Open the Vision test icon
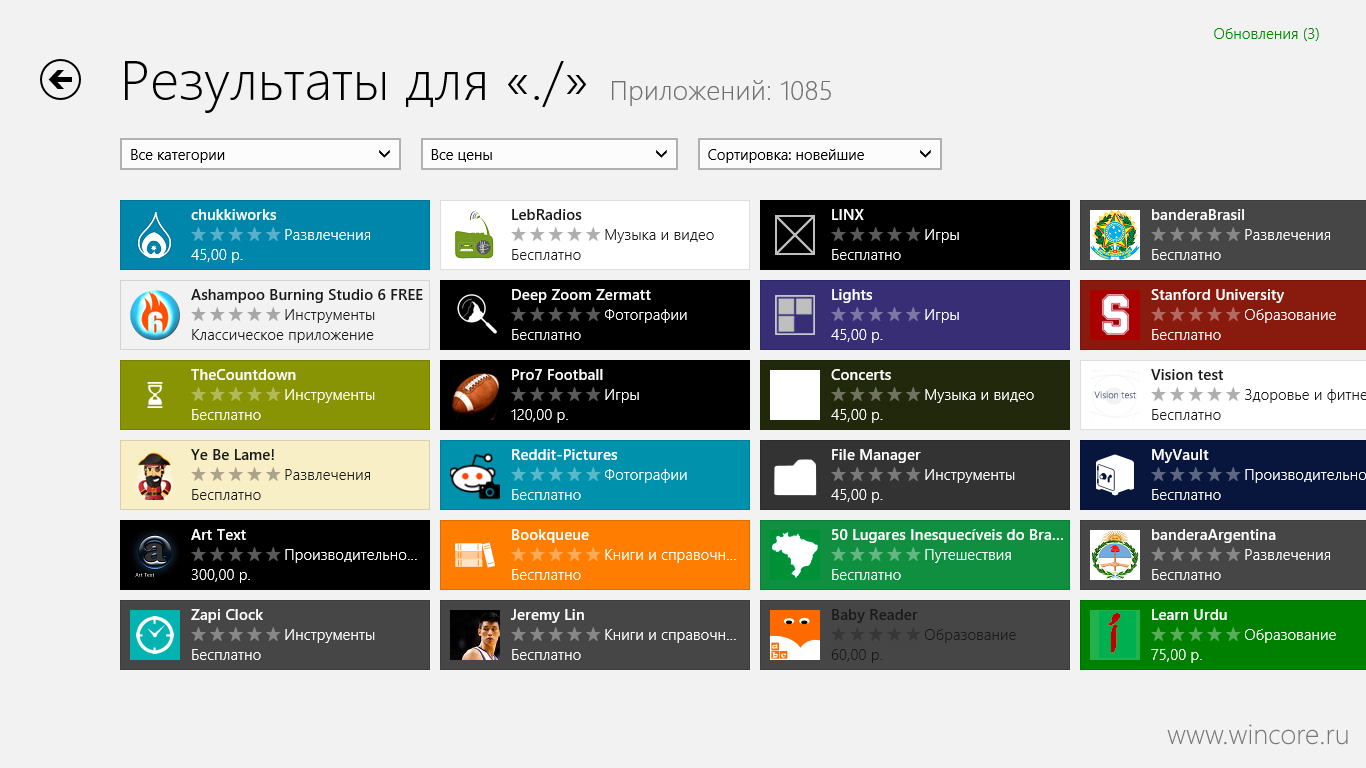The height and width of the screenshot is (768, 1366). (x=1115, y=395)
